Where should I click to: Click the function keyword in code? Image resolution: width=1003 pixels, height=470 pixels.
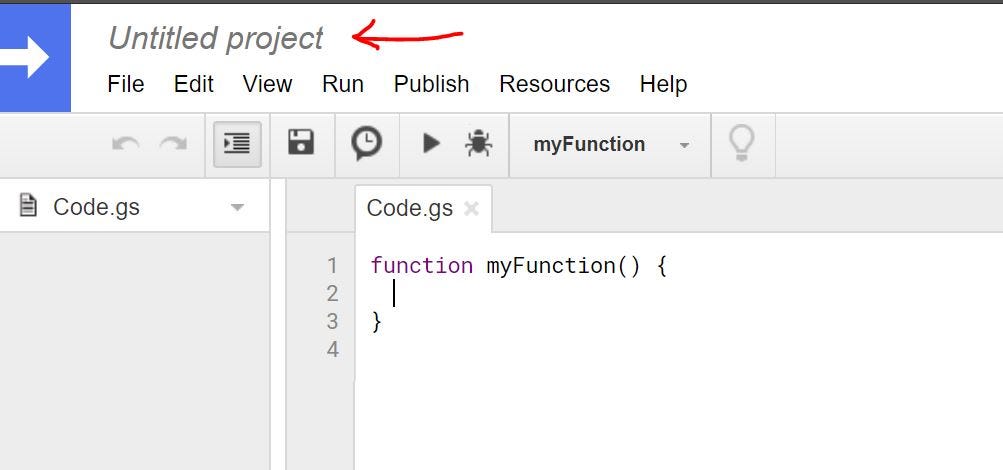[422, 265]
